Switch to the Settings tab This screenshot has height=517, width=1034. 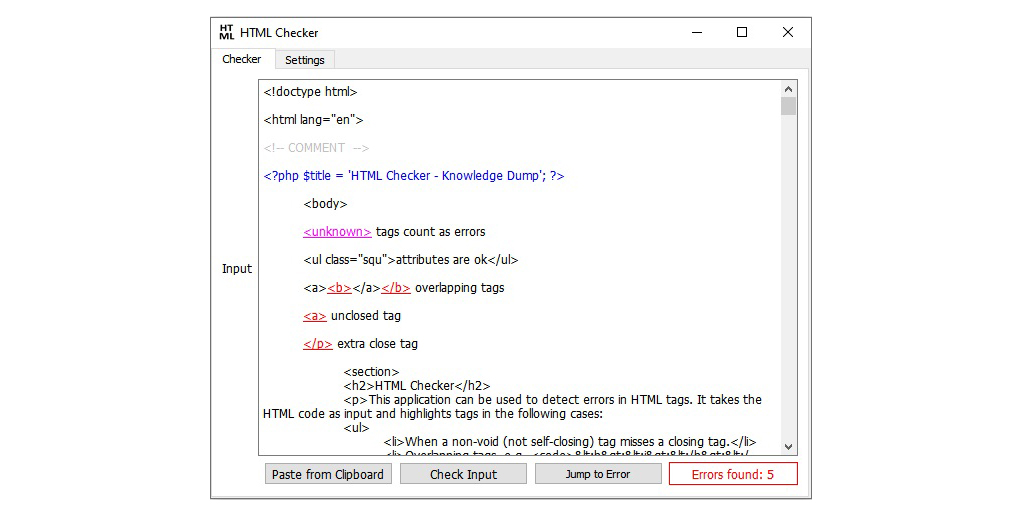[305, 60]
